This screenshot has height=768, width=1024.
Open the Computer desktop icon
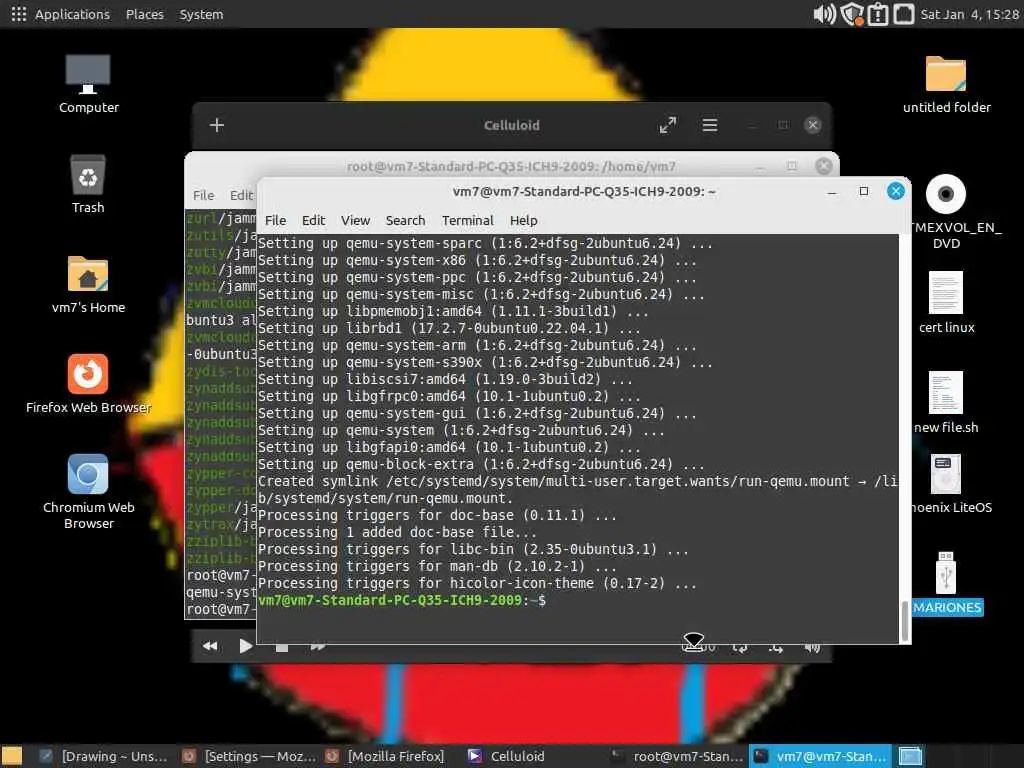pos(88,84)
